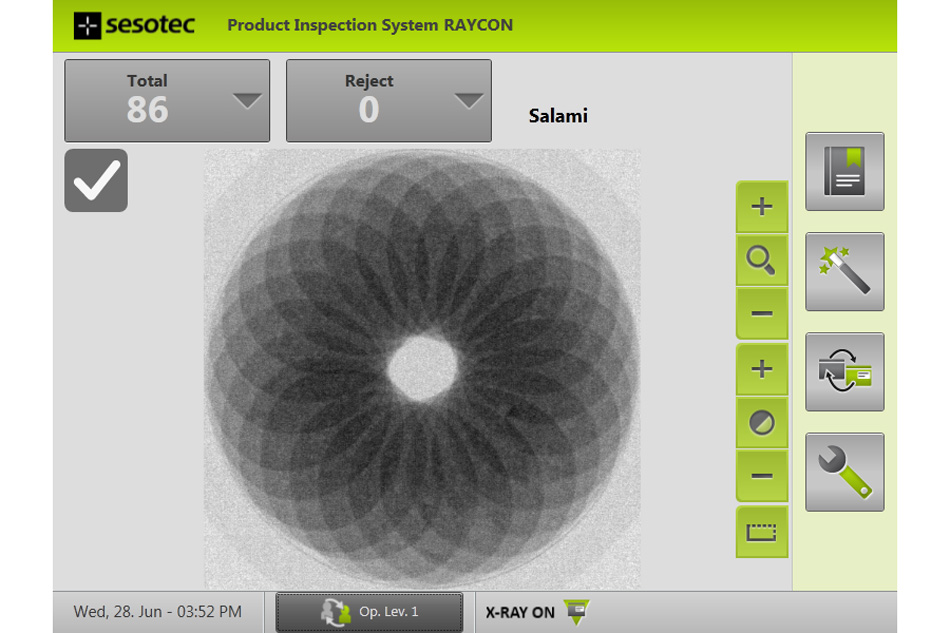Select the auto-setup wizard tool
950x633 pixels.
844,271
